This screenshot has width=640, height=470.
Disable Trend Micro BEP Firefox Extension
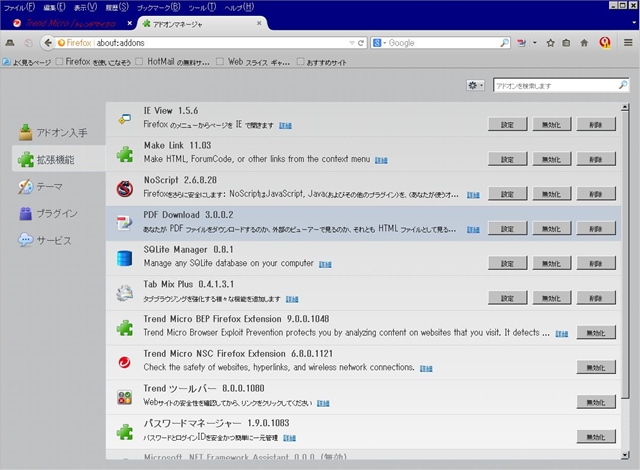click(x=596, y=333)
